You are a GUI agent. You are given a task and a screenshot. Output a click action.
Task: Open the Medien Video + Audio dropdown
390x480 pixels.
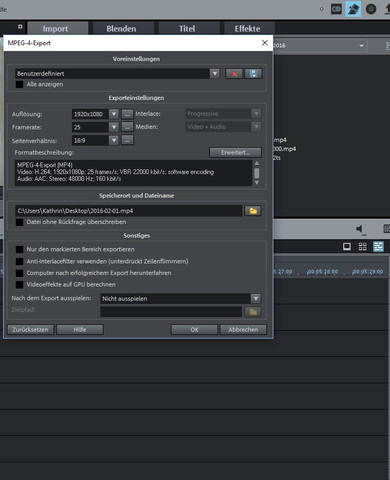256,127
